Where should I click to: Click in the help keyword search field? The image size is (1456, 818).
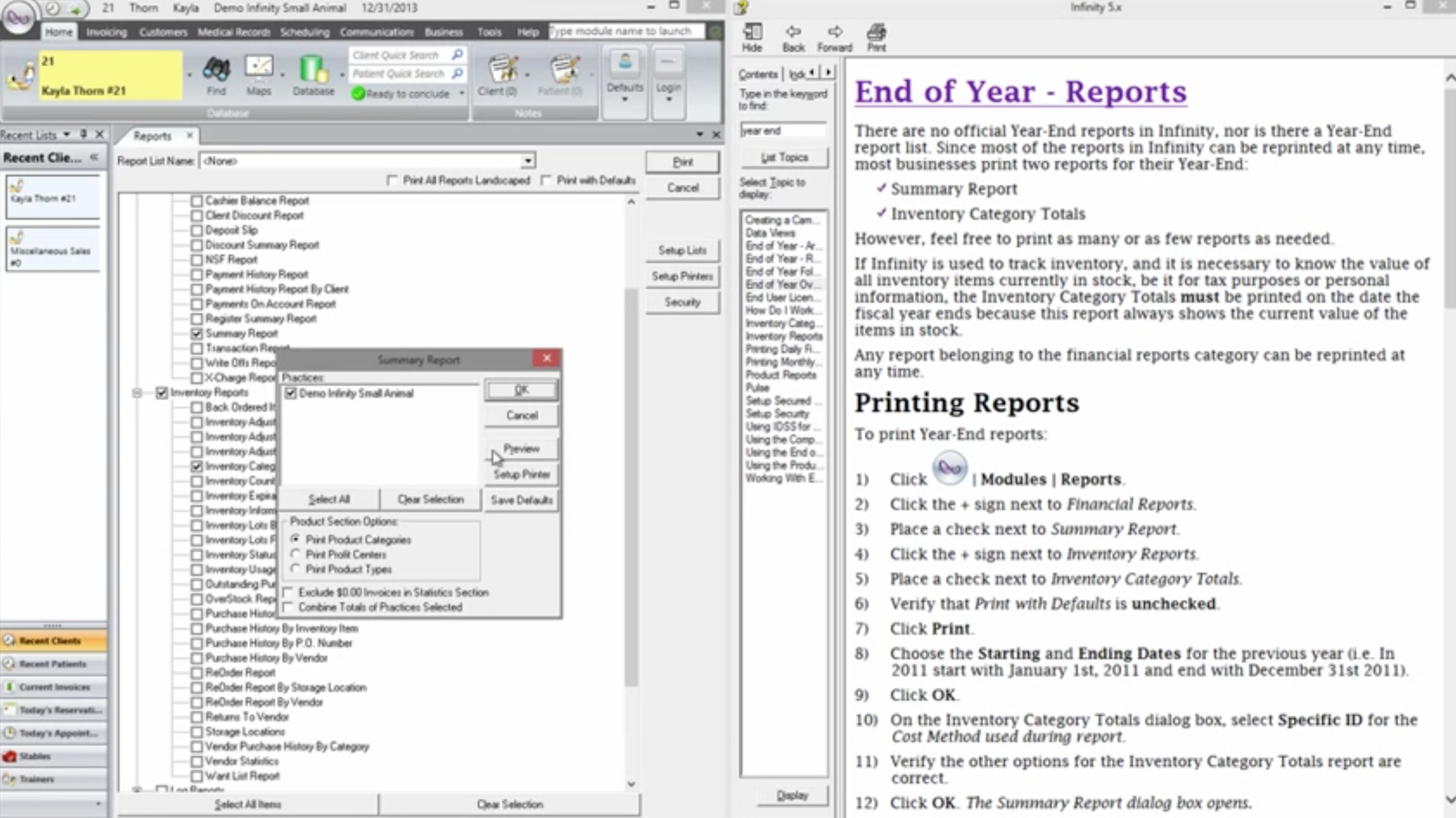click(x=783, y=131)
